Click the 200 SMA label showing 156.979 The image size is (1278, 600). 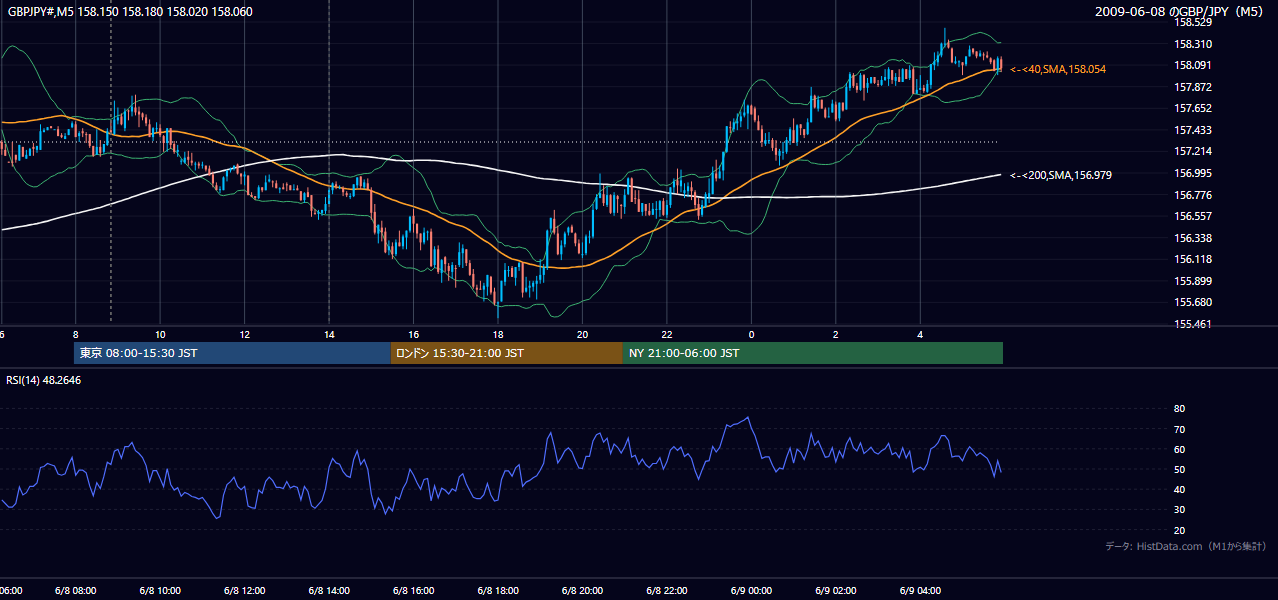[x=1061, y=175]
